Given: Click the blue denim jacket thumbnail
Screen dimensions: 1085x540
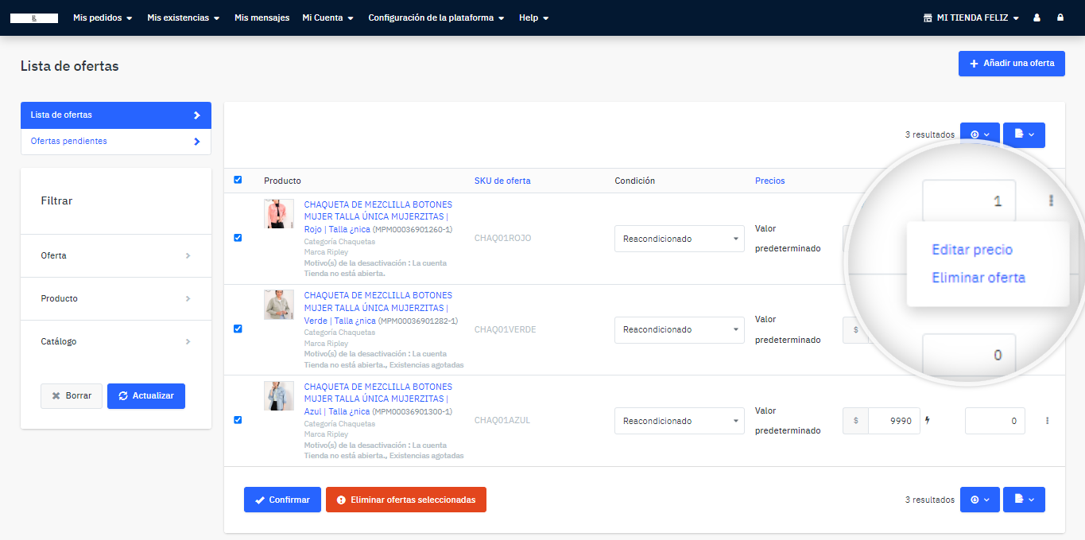Looking at the screenshot, I should [279, 396].
